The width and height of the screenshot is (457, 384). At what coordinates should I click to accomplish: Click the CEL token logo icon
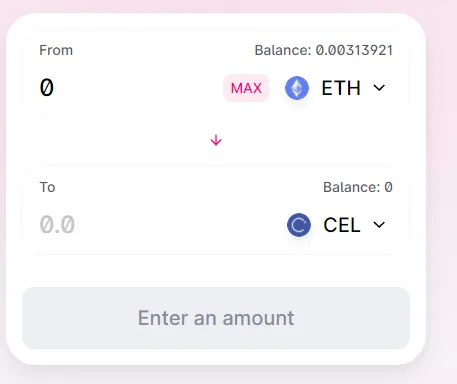(x=299, y=225)
